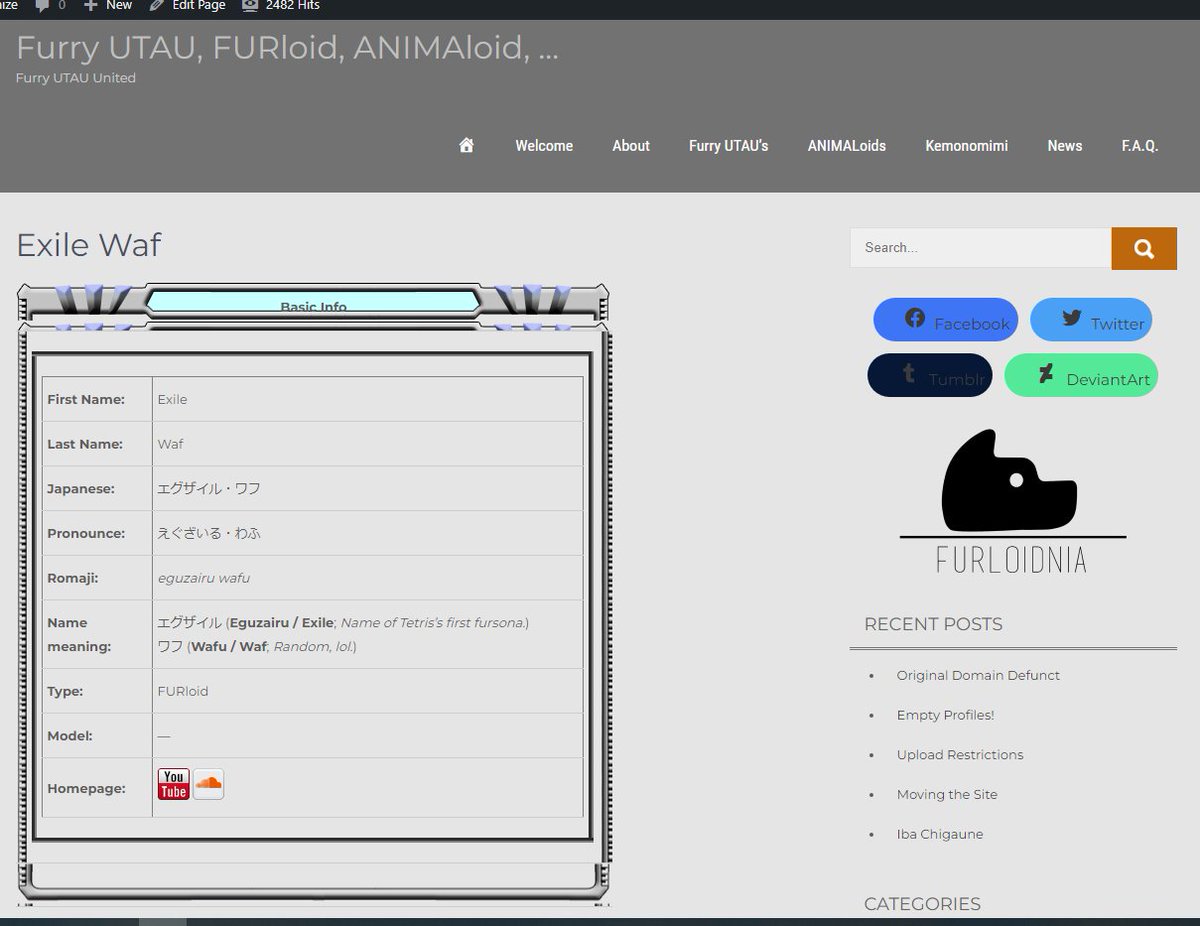This screenshot has width=1200, height=926.
Task: Open the YouTube homepage icon
Action: point(174,784)
